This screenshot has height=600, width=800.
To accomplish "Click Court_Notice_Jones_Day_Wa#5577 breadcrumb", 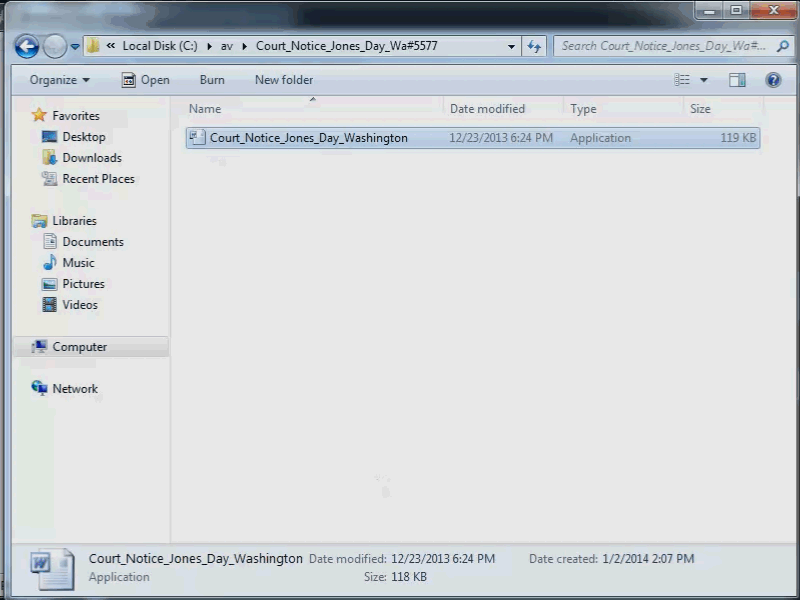I will [346, 46].
